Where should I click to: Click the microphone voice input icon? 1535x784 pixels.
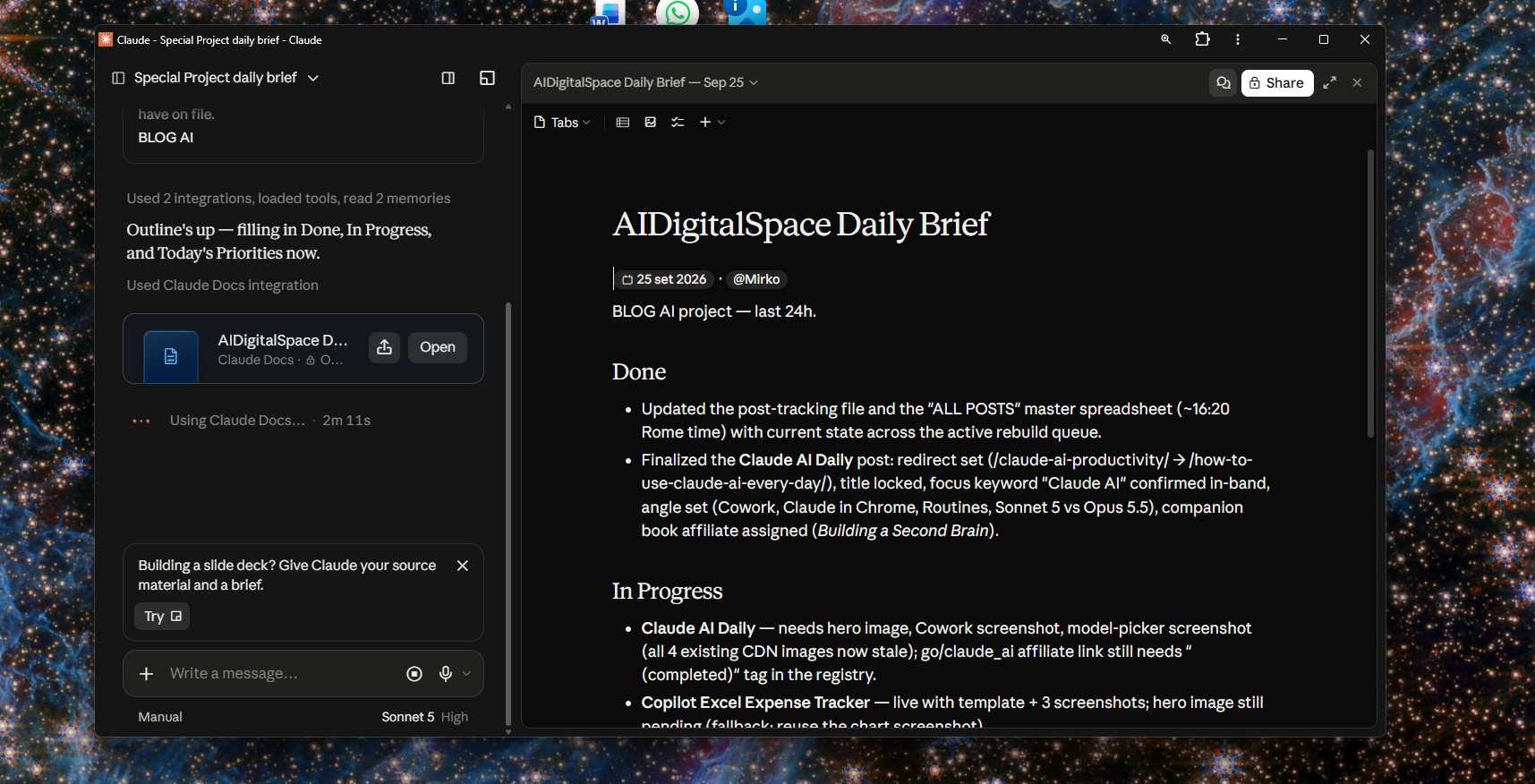point(446,674)
